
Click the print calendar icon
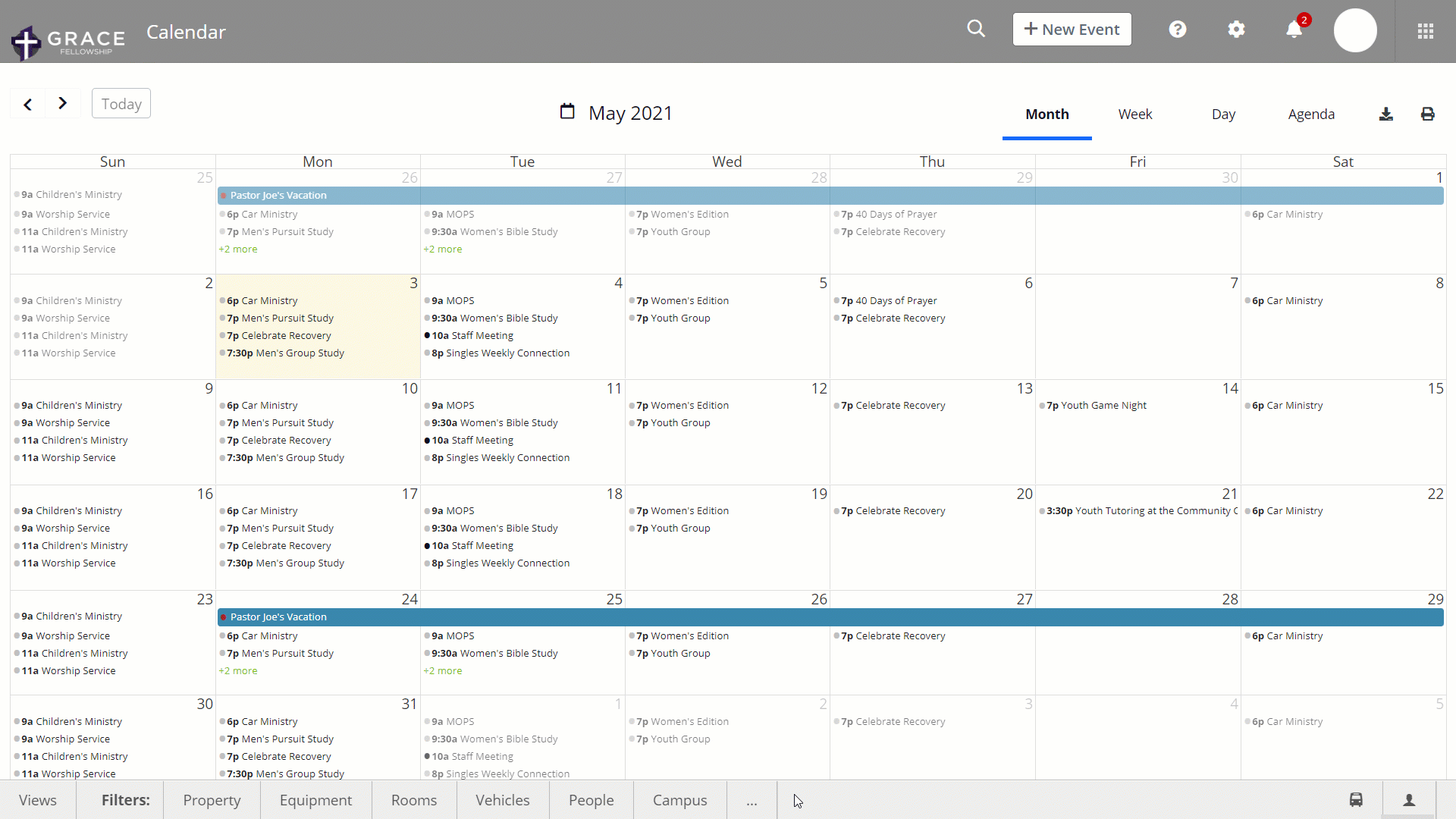point(1427,115)
